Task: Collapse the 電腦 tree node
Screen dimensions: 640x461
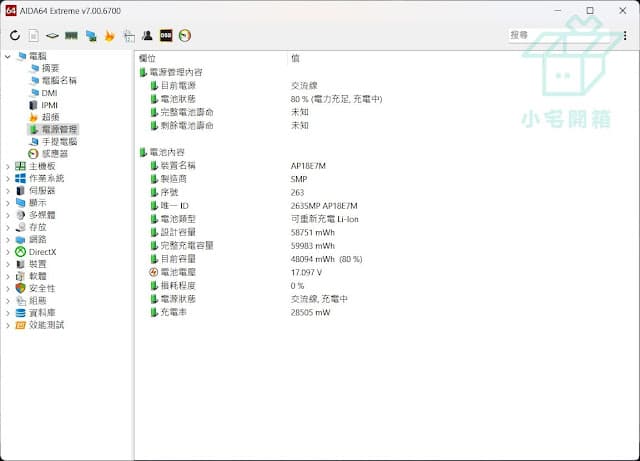Action: click(7, 56)
